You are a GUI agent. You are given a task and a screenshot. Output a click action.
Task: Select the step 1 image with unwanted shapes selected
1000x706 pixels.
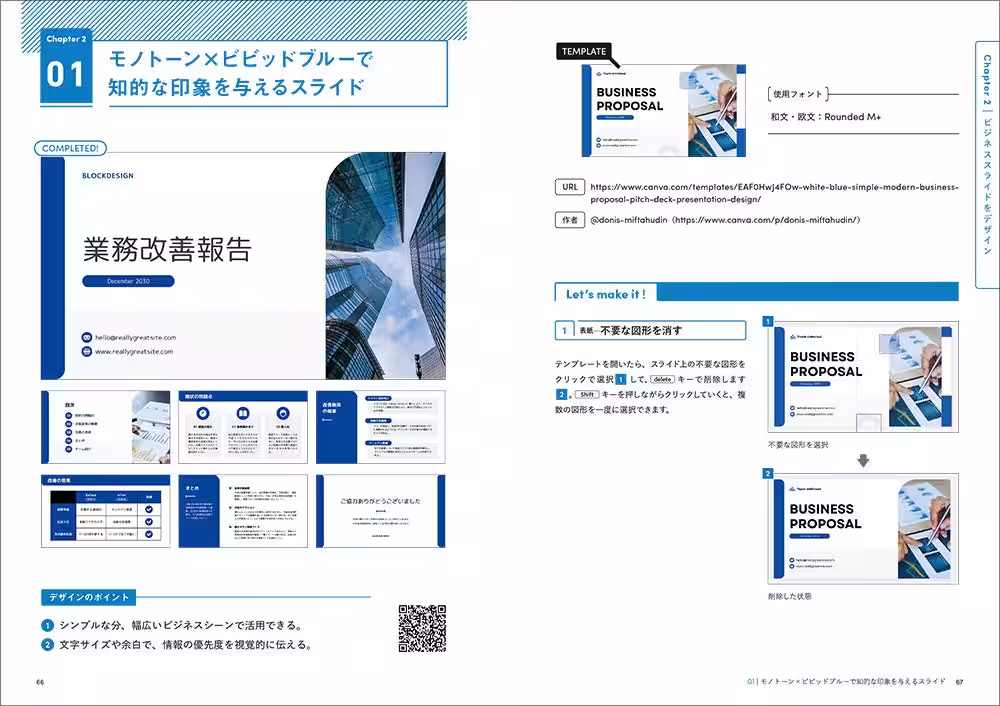click(x=863, y=376)
